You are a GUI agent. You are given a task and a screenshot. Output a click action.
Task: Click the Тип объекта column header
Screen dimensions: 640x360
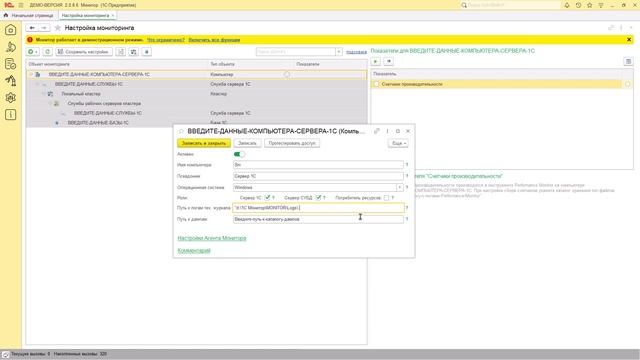(251, 64)
